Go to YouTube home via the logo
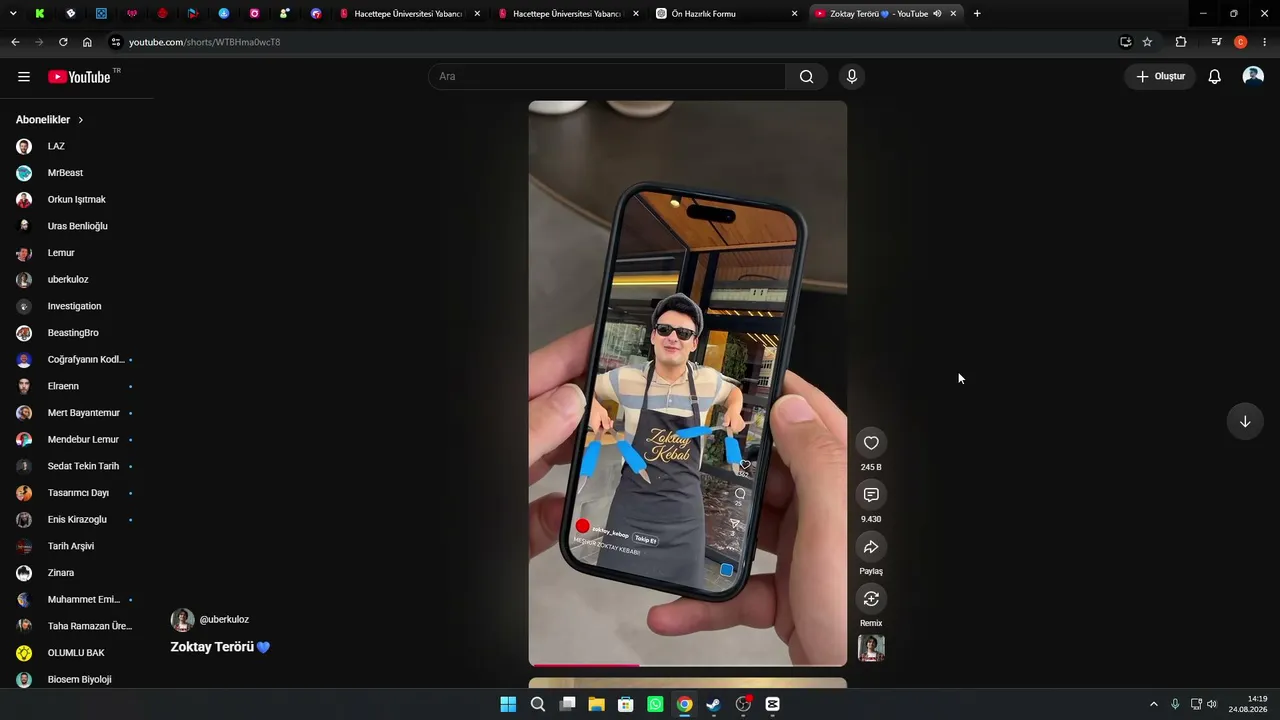This screenshot has width=1280, height=720. click(x=79, y=77)
